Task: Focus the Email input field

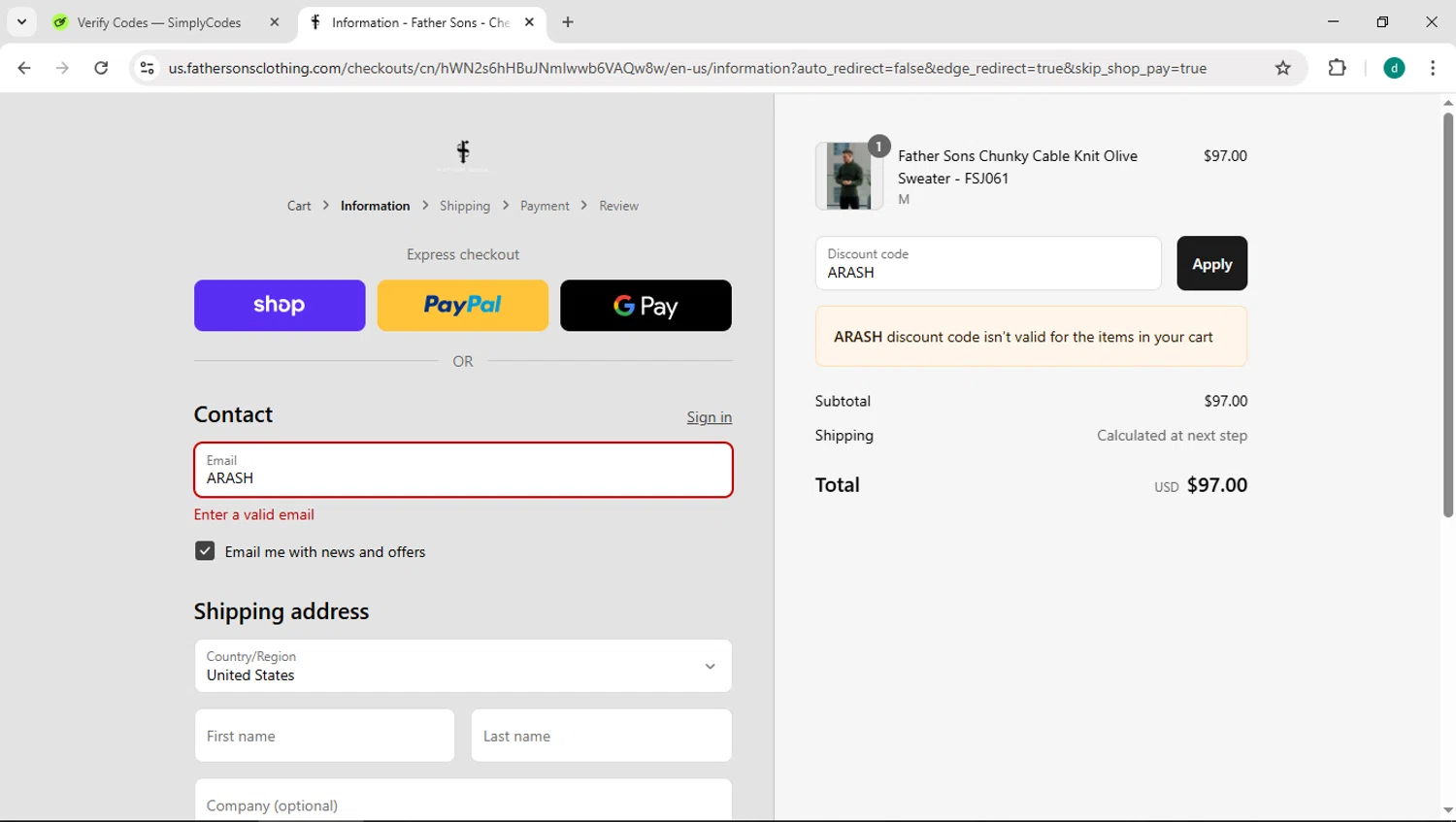Action: coord(463,470)
